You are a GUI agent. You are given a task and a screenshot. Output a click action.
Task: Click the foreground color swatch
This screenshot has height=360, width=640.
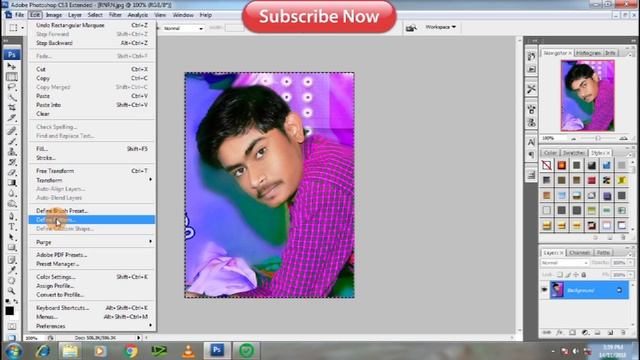10,311
